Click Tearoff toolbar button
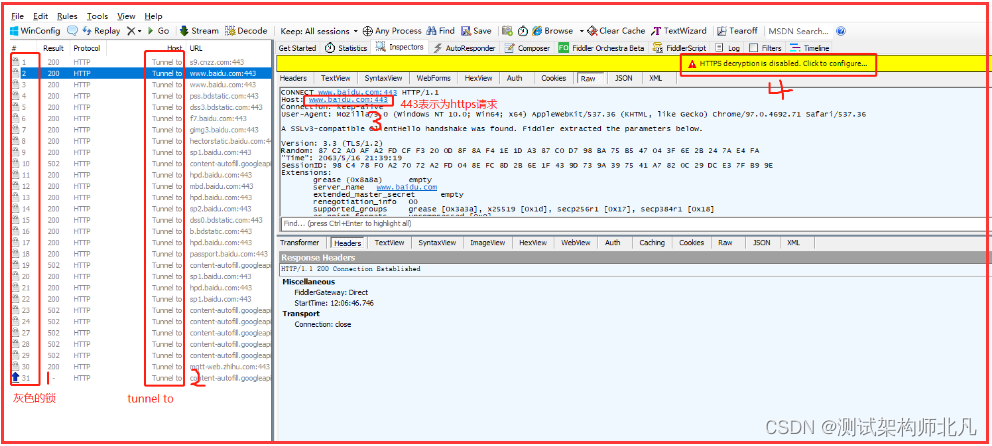Viewport: 992px width, 446px height. point(737,30)
